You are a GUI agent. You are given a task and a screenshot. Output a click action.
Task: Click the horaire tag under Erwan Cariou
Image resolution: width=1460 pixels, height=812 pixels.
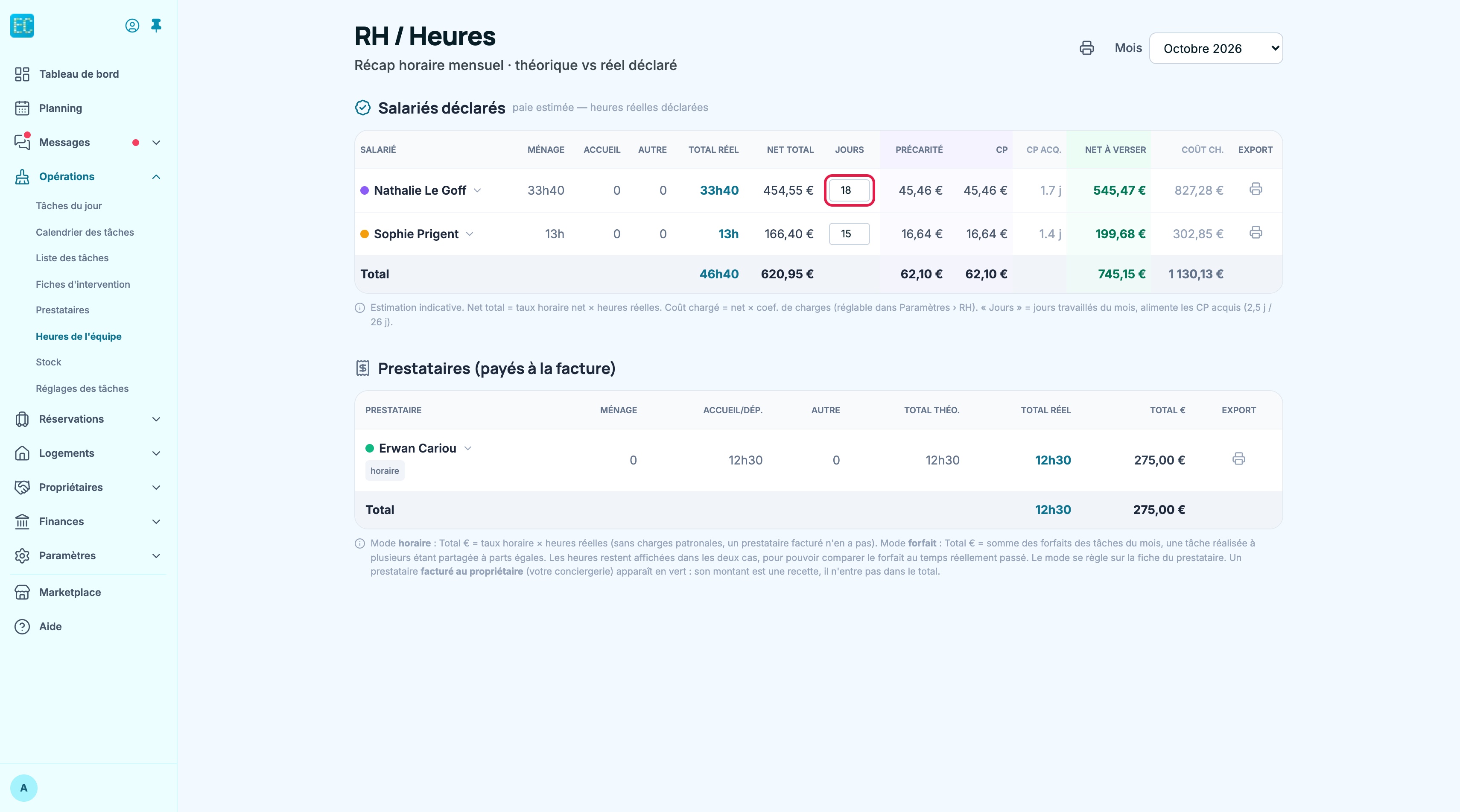pos(385,471)
